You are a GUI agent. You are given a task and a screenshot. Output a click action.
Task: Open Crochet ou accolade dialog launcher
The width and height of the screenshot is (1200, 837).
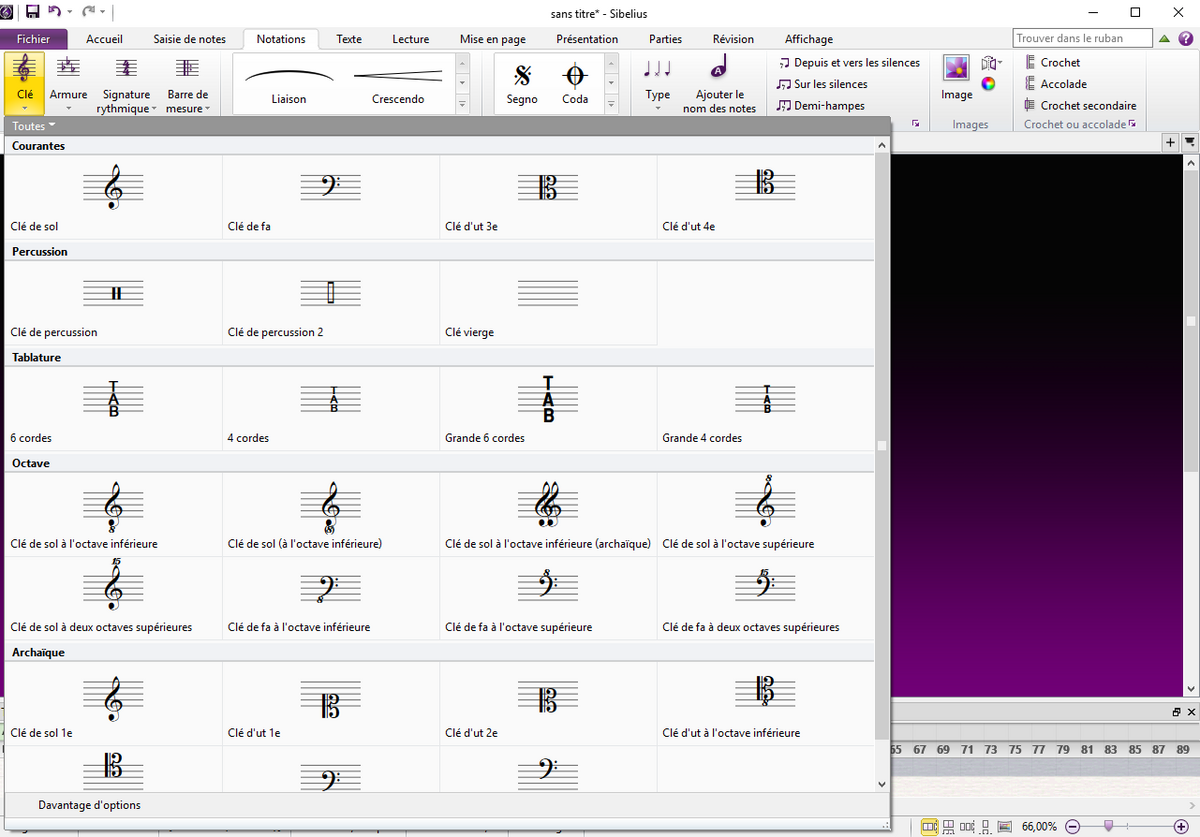(x=1134, y=124)
